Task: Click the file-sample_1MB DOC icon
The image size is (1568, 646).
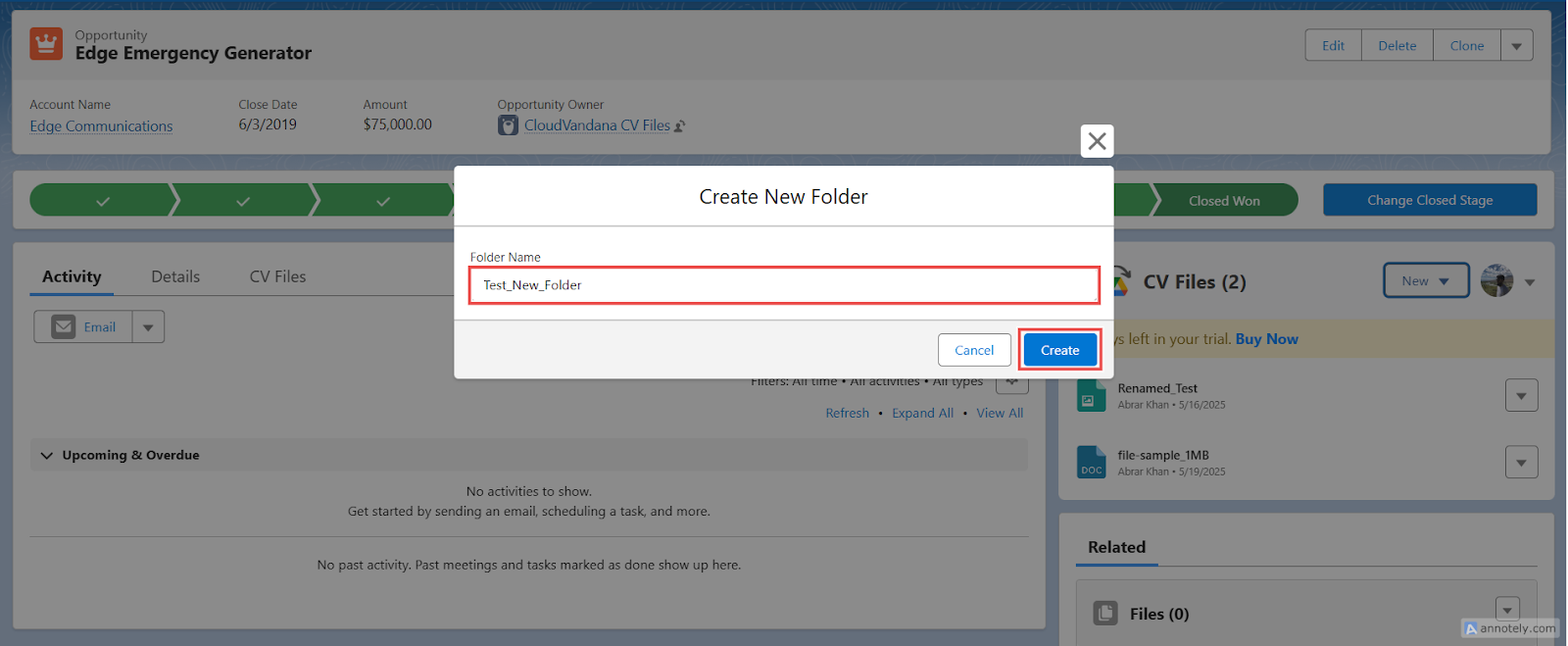Action: coord(1092,463)
